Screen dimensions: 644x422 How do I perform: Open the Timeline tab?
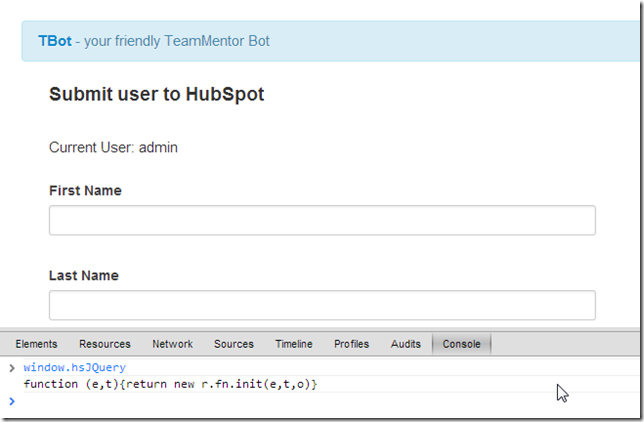294,344
